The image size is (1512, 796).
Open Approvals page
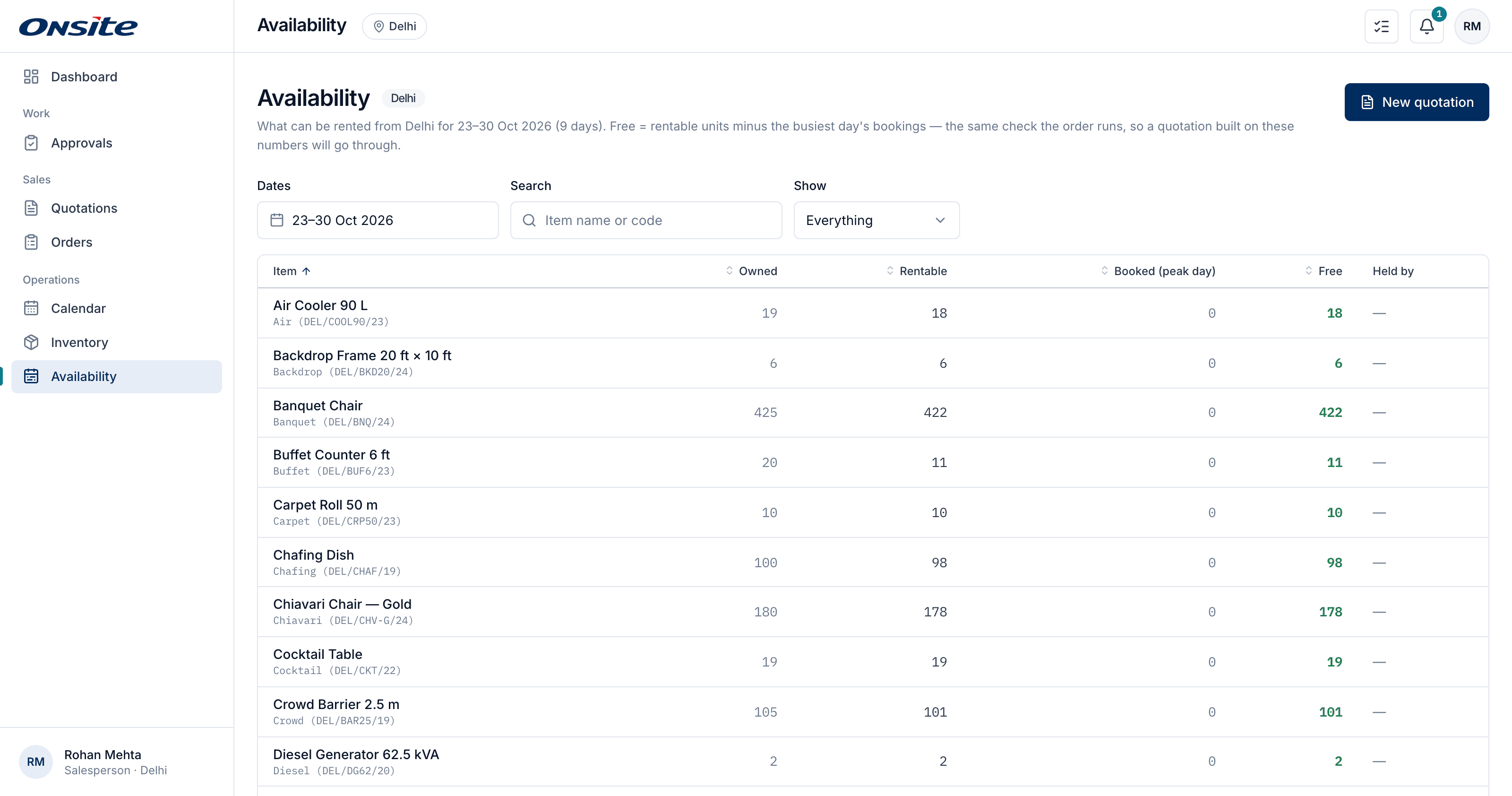click(117, 143)
